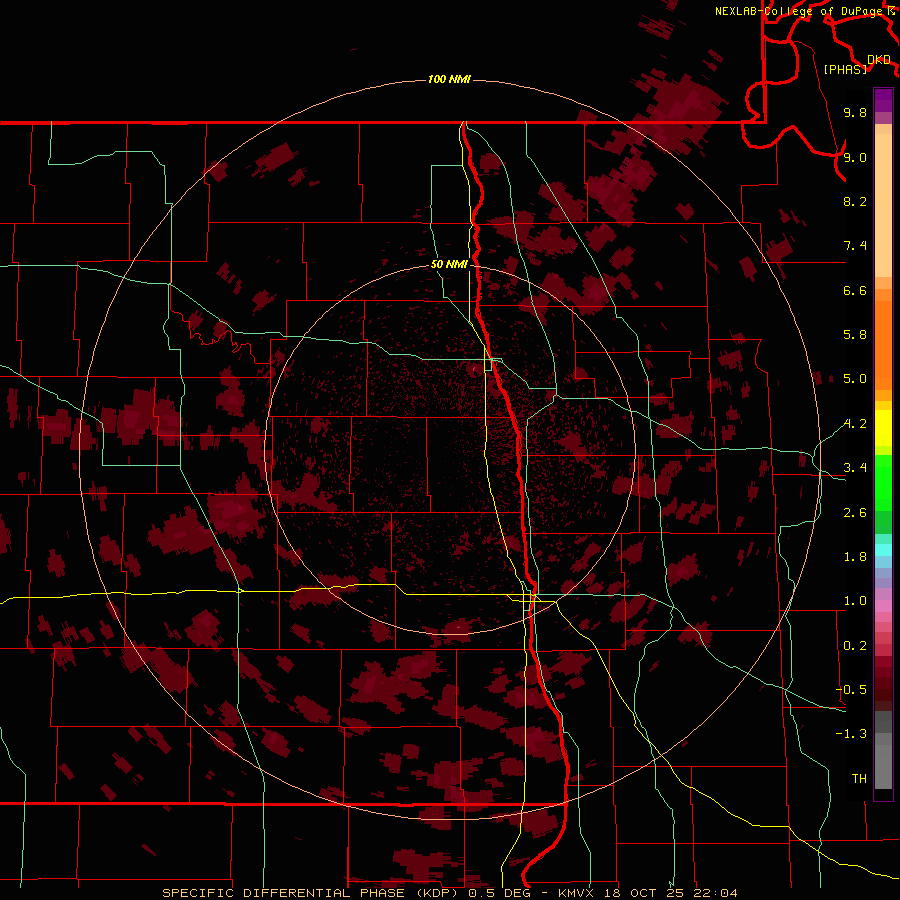Click the 7.4 scale value
This screenshot has height=900, width=900.
point(855,246)
